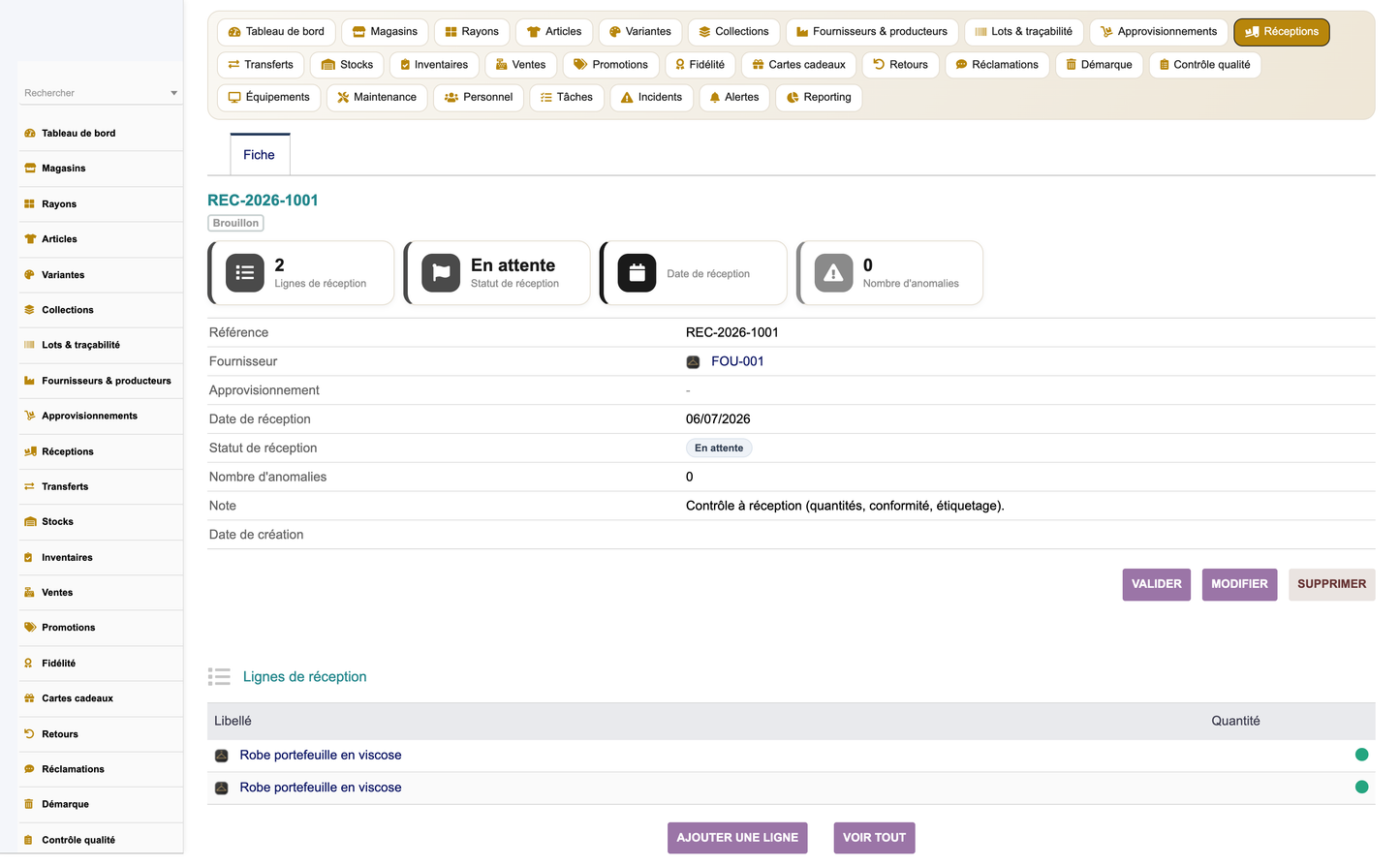Go to Reporting in the top navigation
1400x866 pixels.
tap(819, 97)
